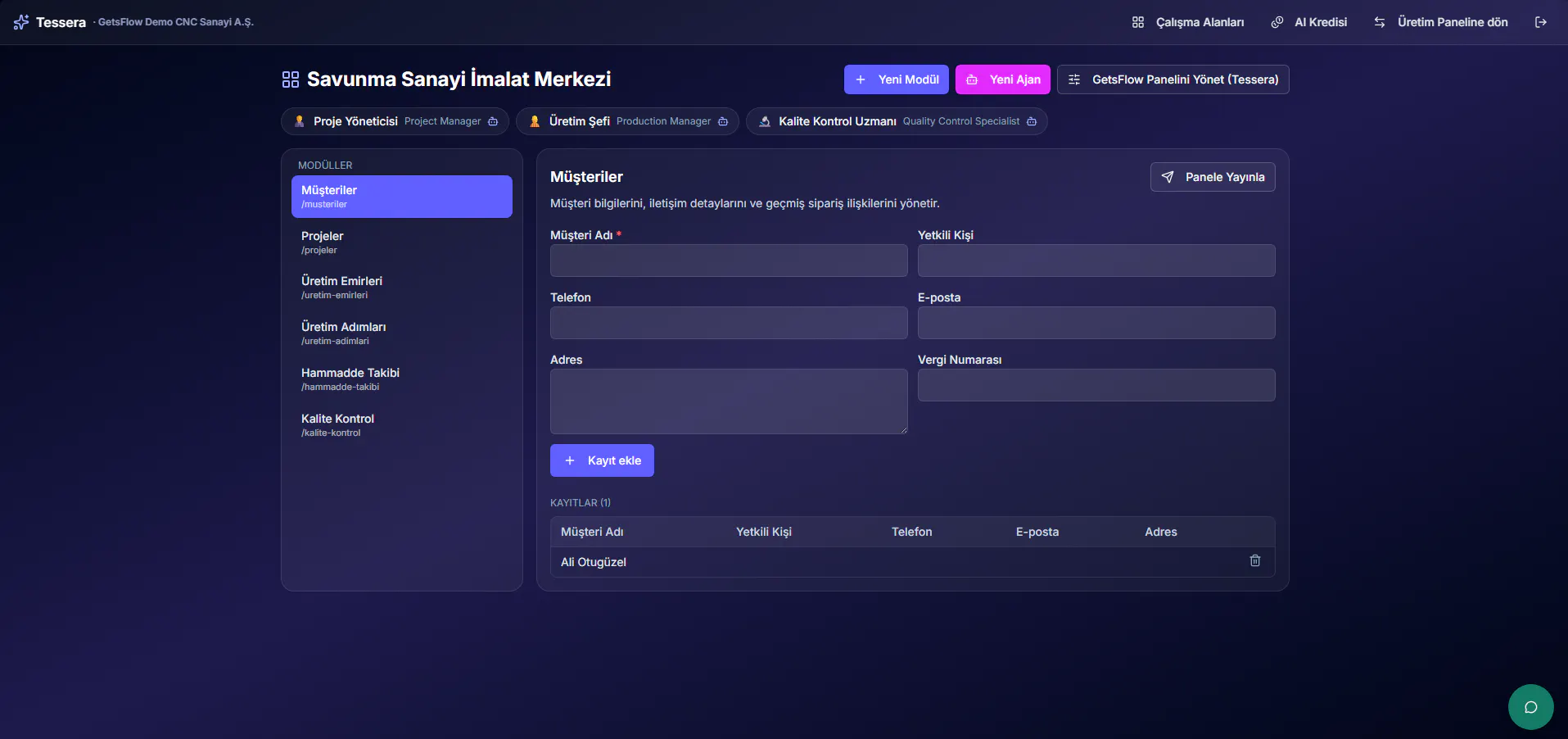The height and width of the screenshot is (739, 1568).
Task: Select the Kalite Kontrol module
Action: pyautogui.click(x=402, y=425)
